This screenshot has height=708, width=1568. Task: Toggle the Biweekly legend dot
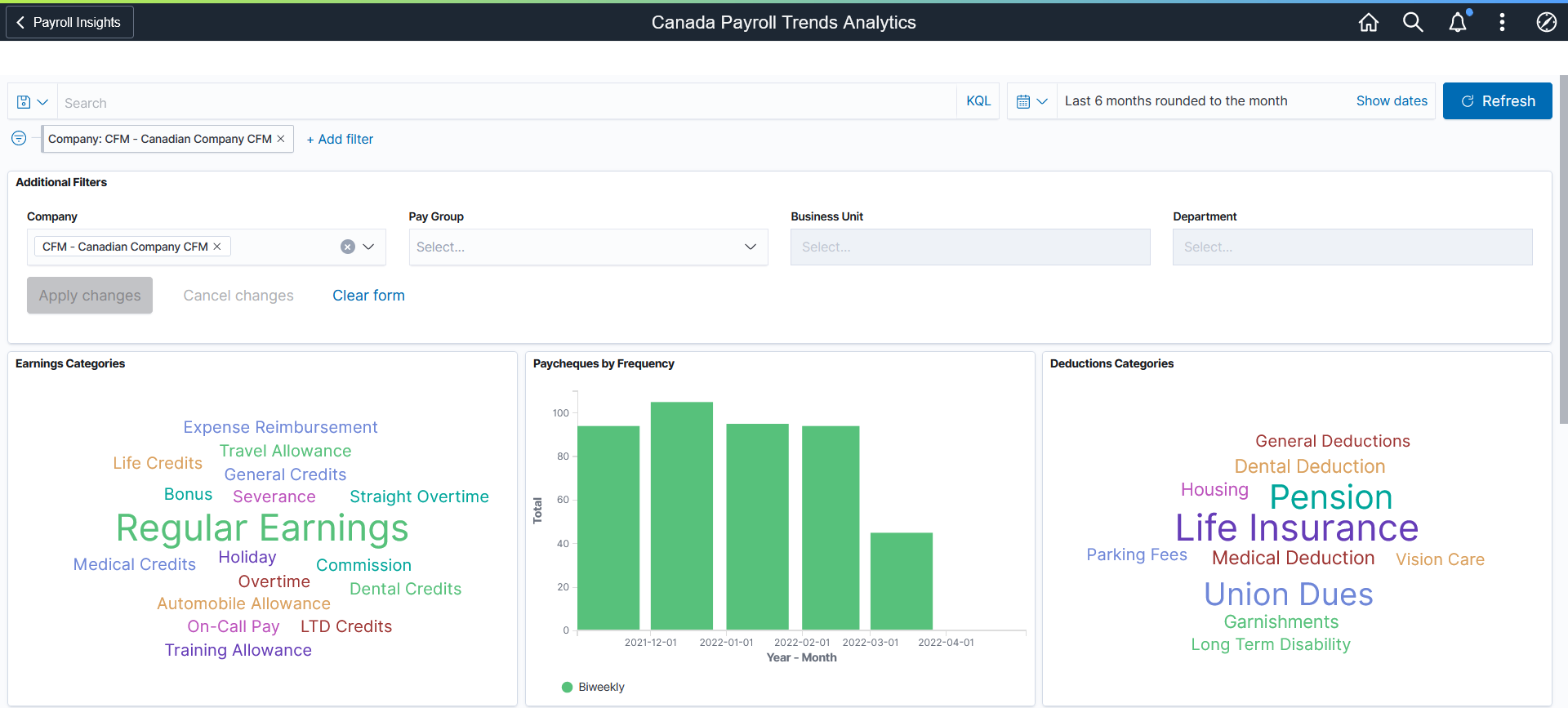pos(568,687)
